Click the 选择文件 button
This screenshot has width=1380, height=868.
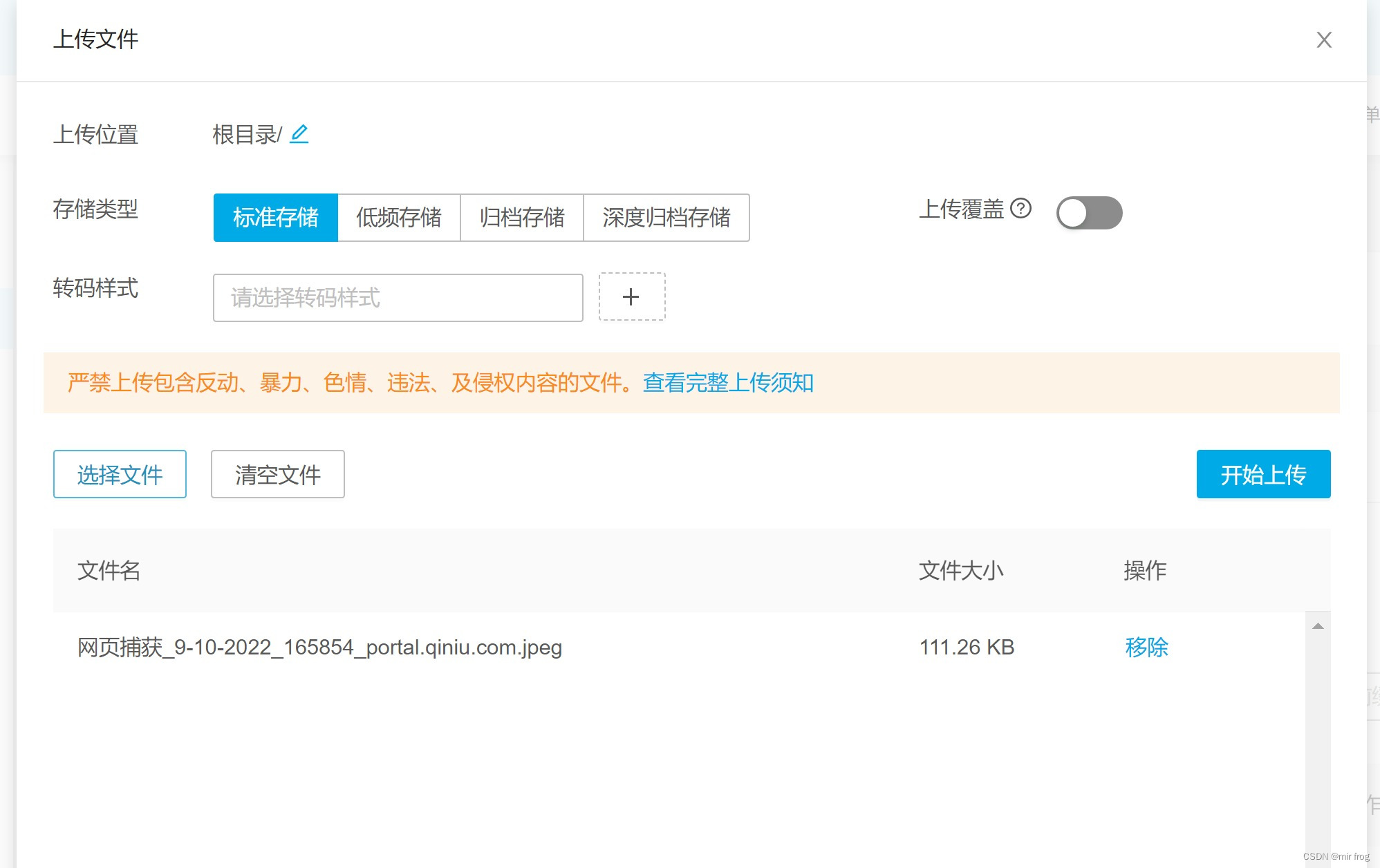pos(120,474)
